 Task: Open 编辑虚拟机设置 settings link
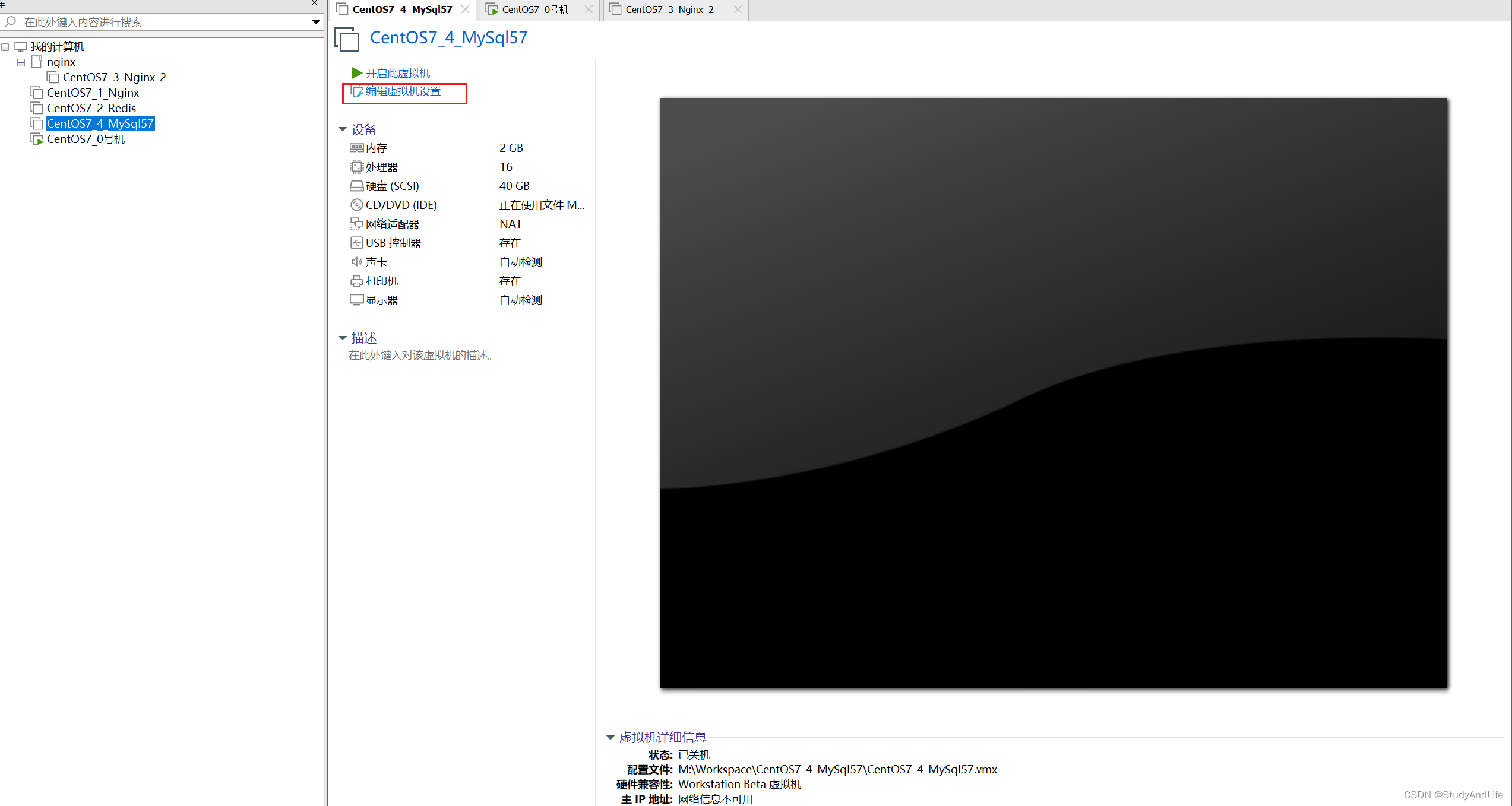click(403, 91)
